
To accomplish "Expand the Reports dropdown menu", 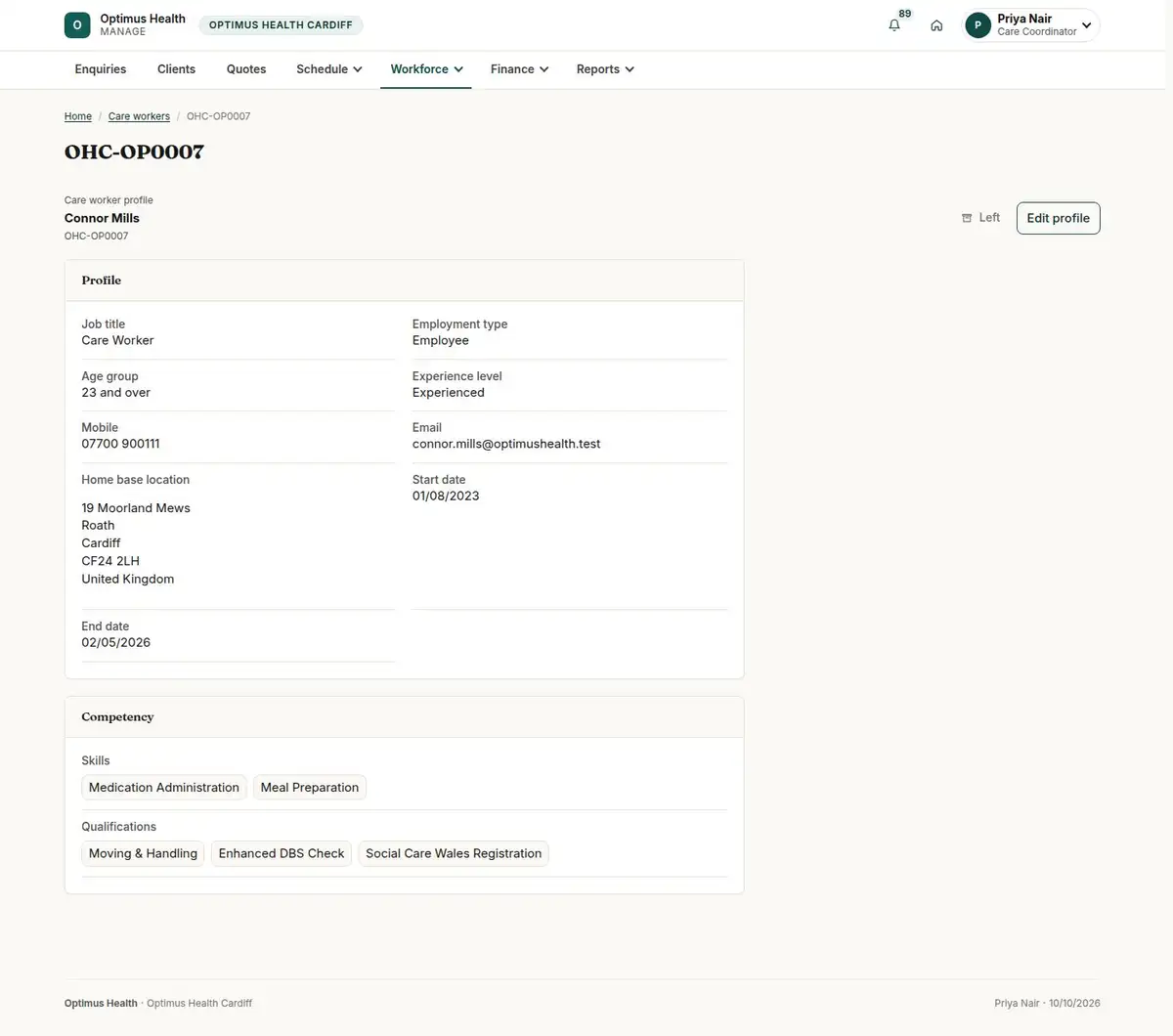I will [605, 69].
